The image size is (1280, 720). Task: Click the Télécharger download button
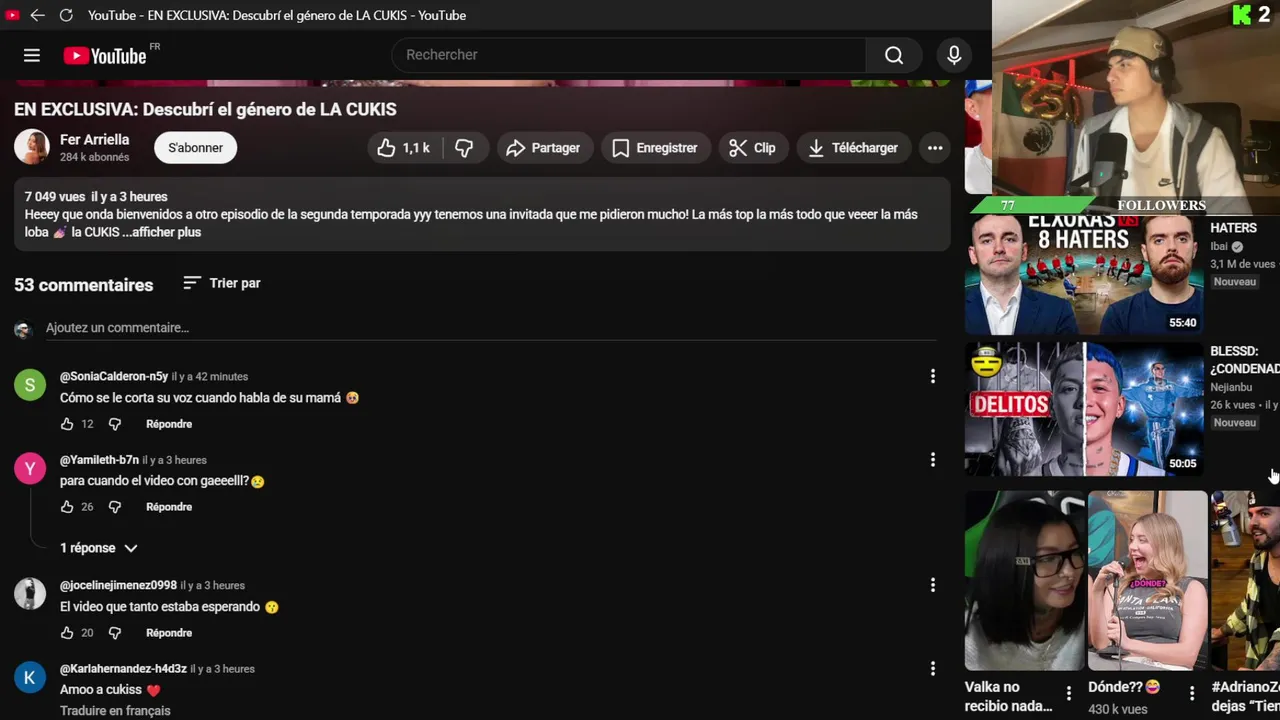853,148
